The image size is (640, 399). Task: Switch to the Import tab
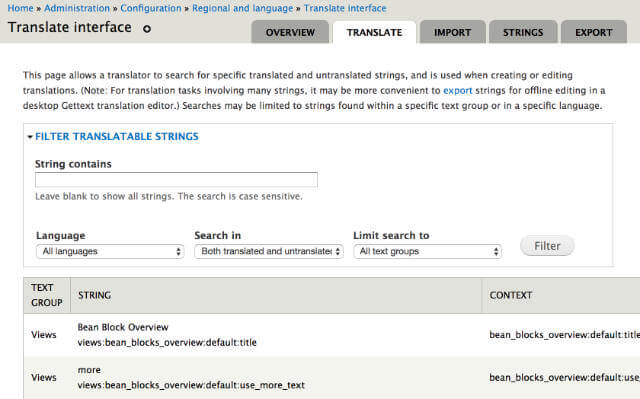point(452,32)
